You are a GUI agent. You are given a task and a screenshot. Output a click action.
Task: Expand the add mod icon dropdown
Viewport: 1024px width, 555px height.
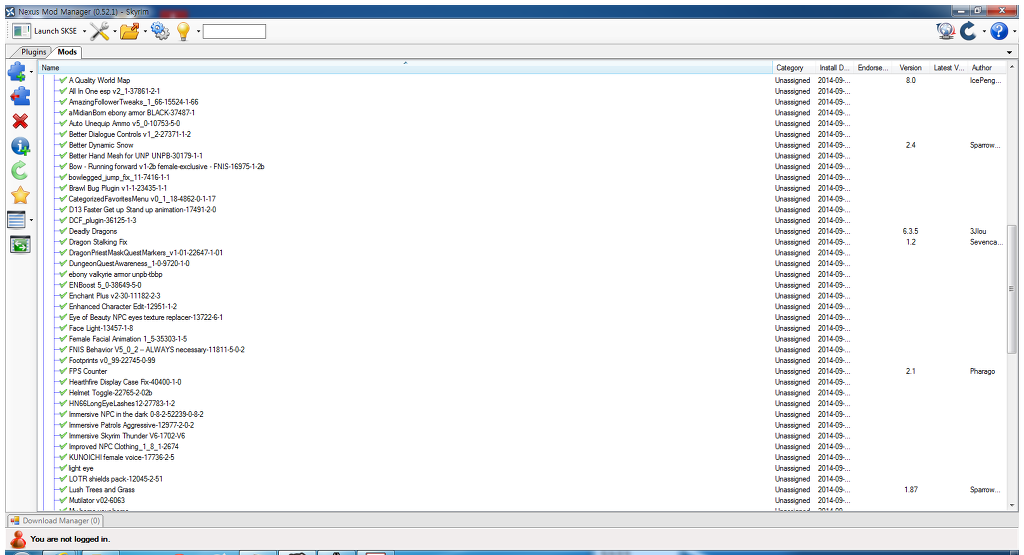point(31,72)
